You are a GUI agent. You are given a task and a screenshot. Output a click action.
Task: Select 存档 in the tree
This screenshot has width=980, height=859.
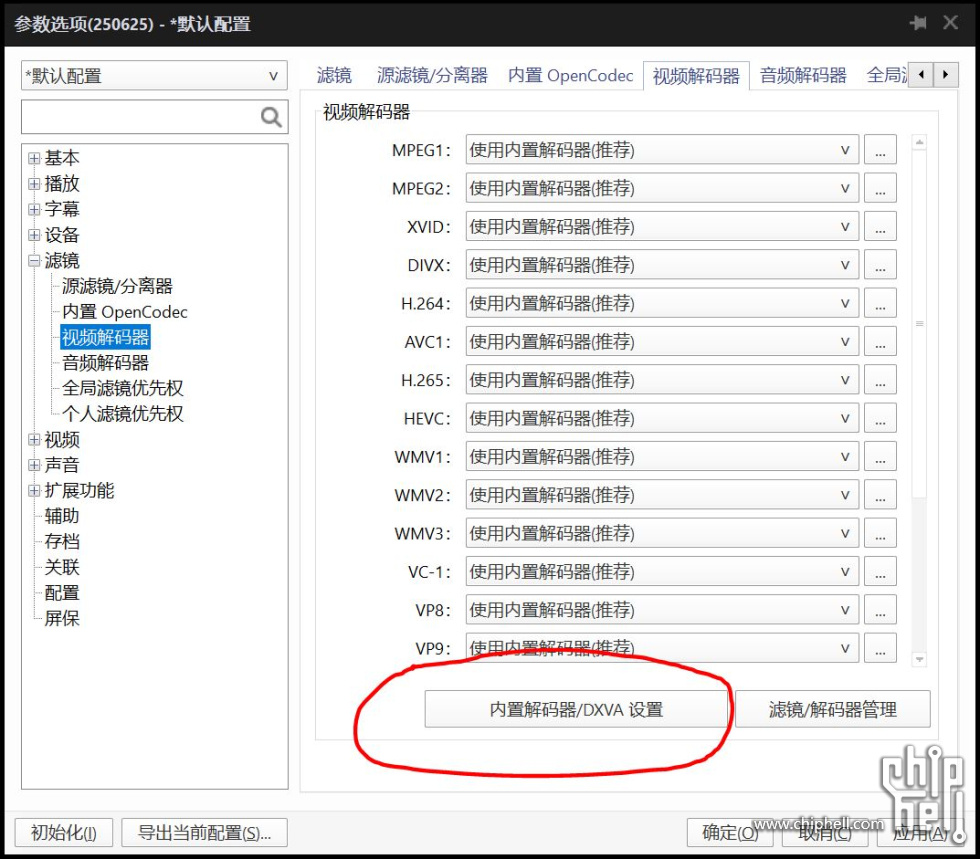[x=62, y=542]
